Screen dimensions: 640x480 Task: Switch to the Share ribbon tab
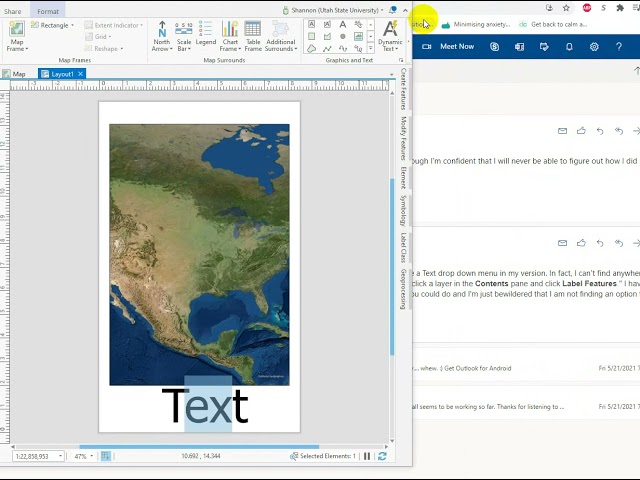click(13, 11)
